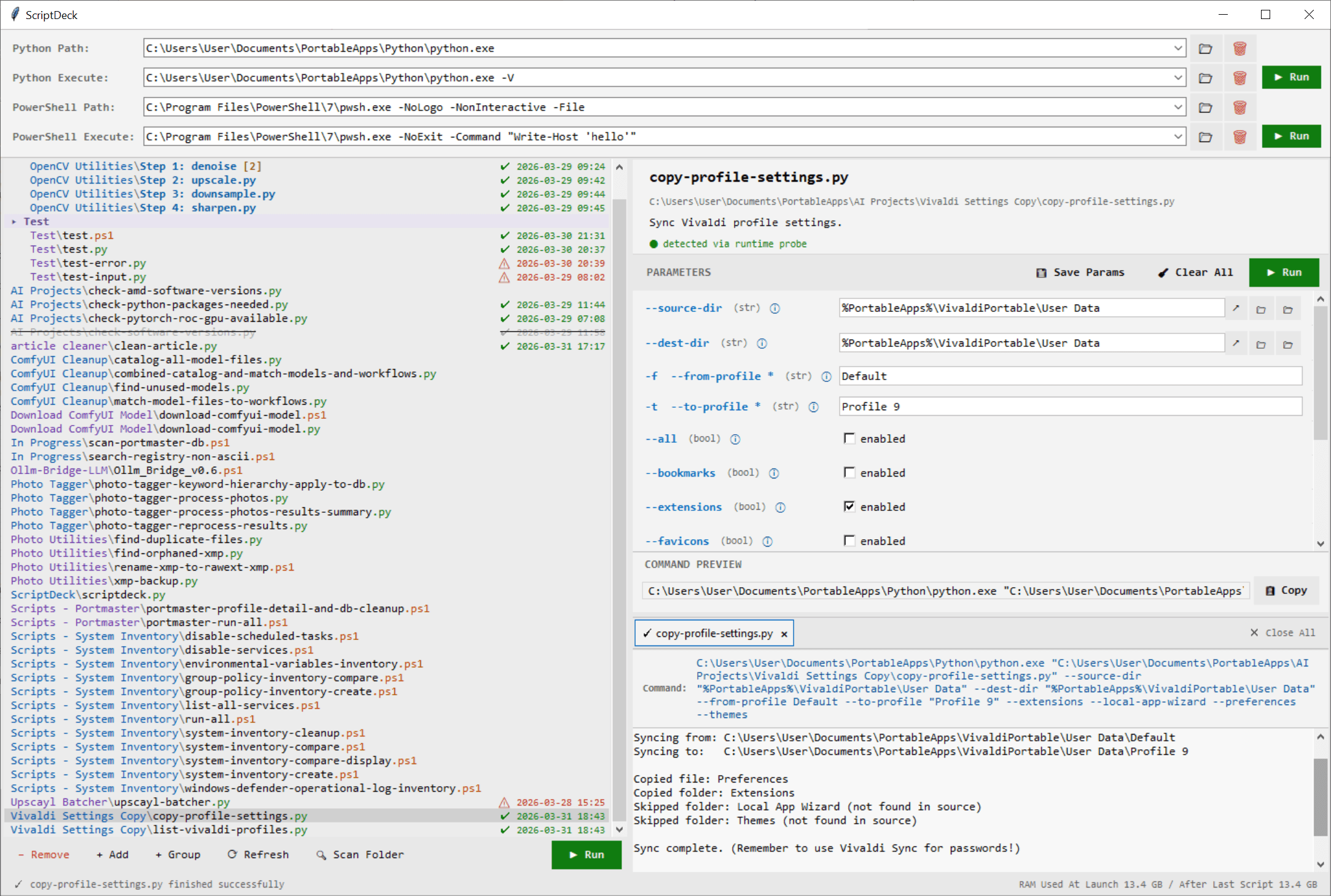Viewport: 1331px width, 896px height.
Task: Click Save Params button
Action: (1080, 273)
